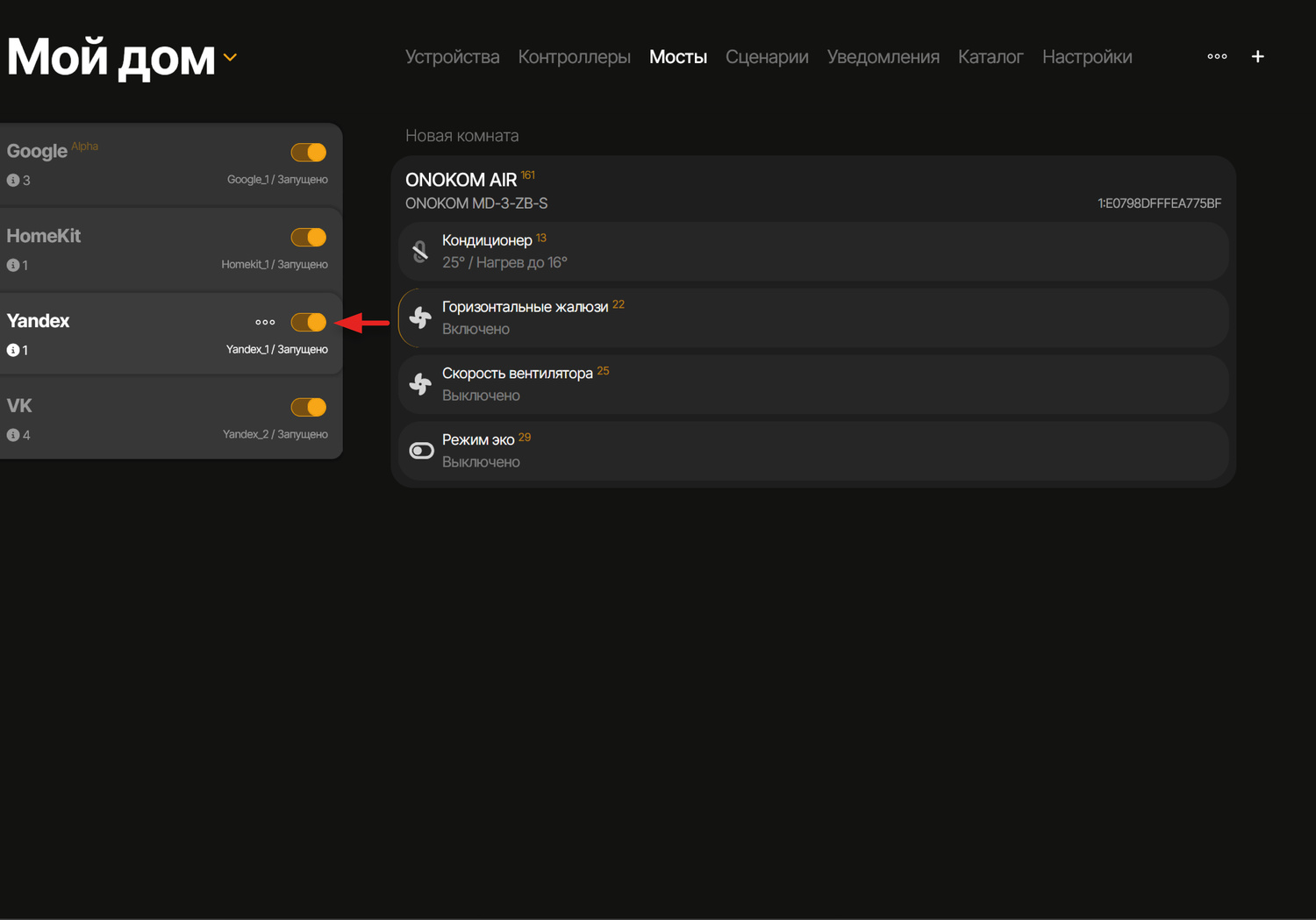Image resolution: width=1316 pixels, height=920 pixels.
Task: Disable the Google bridge toggle
Action: click(309, 153)
